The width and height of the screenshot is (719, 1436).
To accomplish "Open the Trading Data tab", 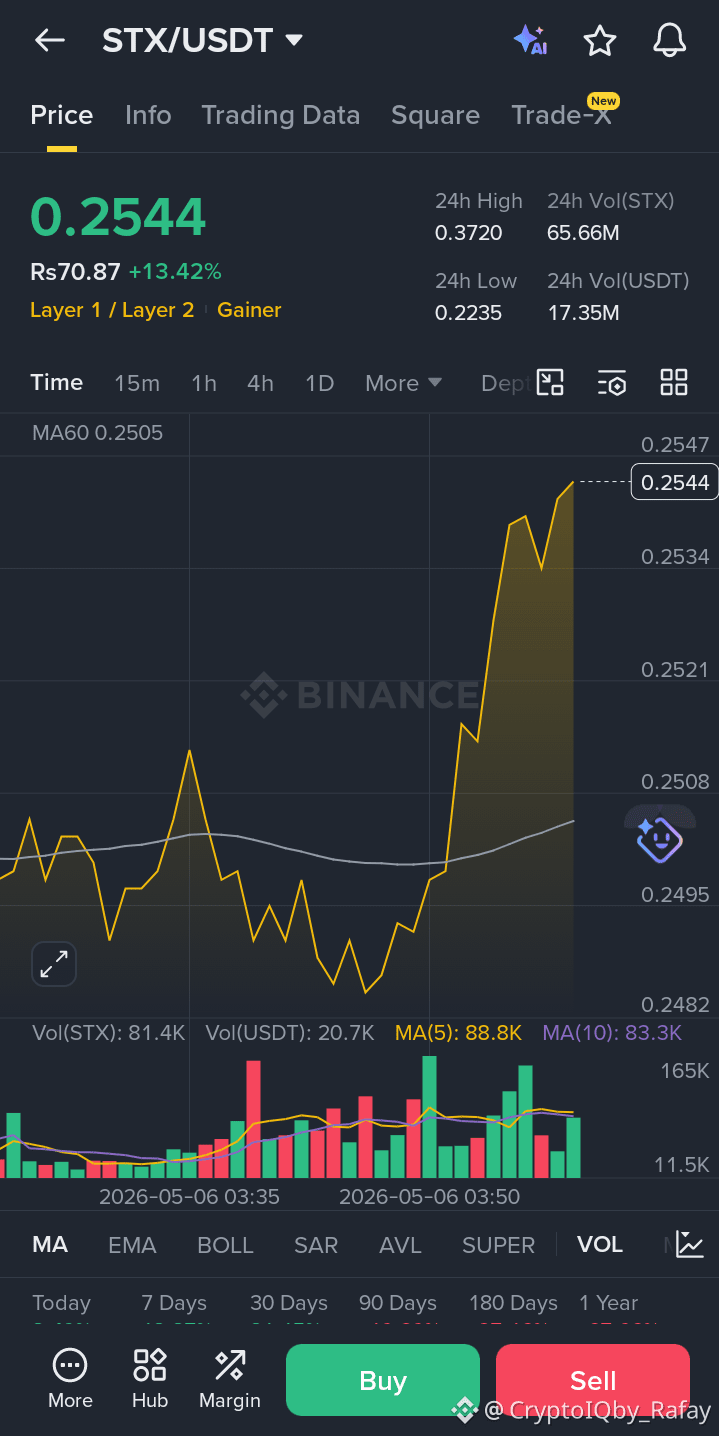I will pyautogui.click(x=281, y=115).
